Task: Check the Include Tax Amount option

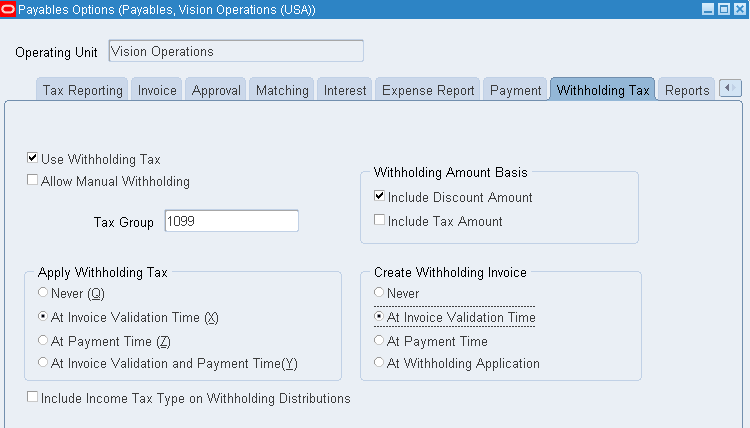Action: click(380, 221)
